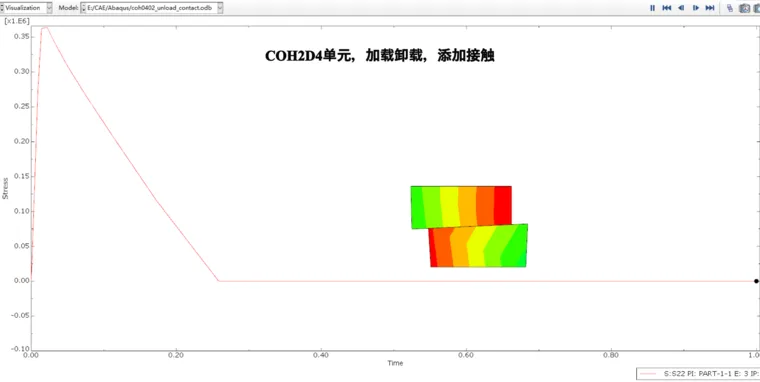The width and height of the screenshot is (760, 382).
Task: Click the 0.20 time axis tick label
Action: click(x=176, y=355)
